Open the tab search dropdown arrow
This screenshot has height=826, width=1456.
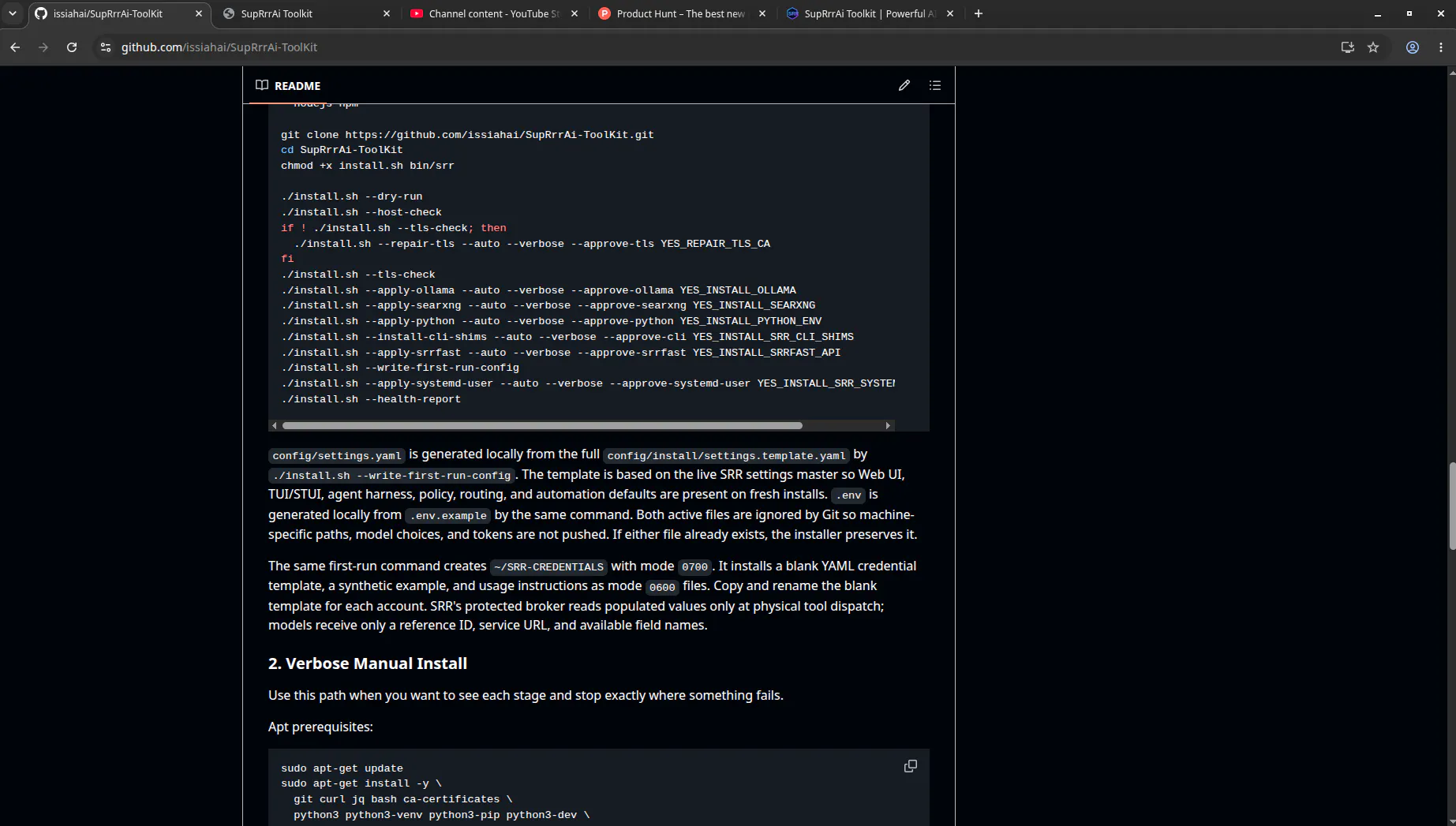click(13, 13)
